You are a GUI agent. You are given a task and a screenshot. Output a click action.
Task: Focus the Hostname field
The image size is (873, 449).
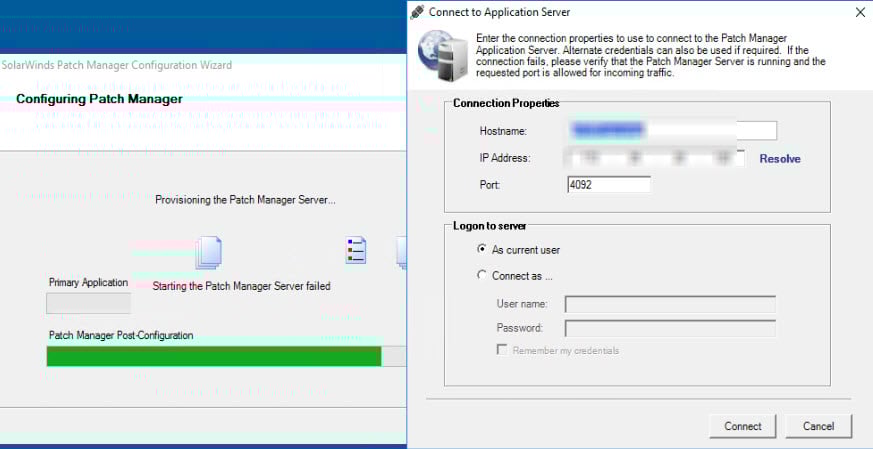point(671,131)
